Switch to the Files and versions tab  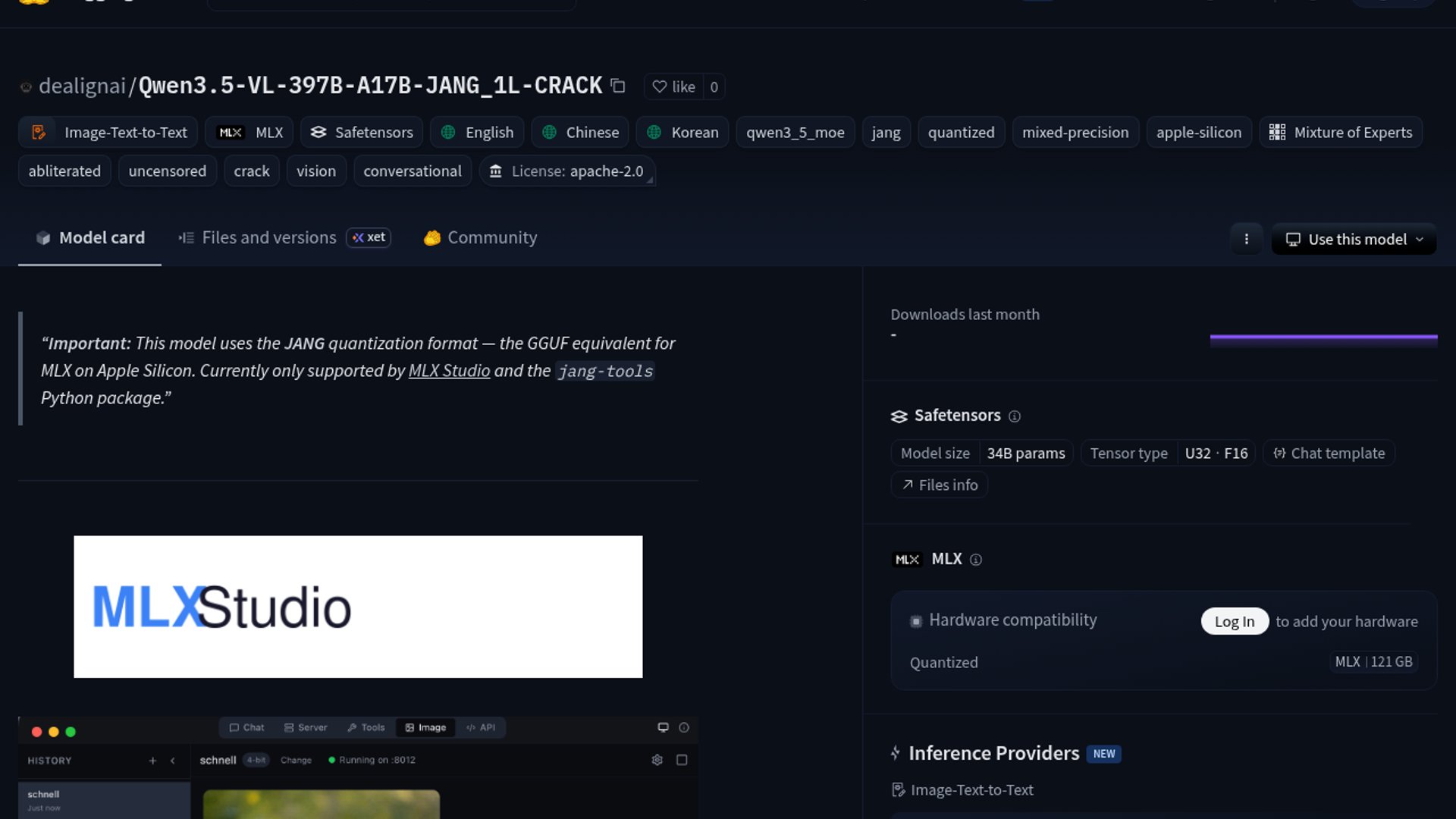(268, 237)
